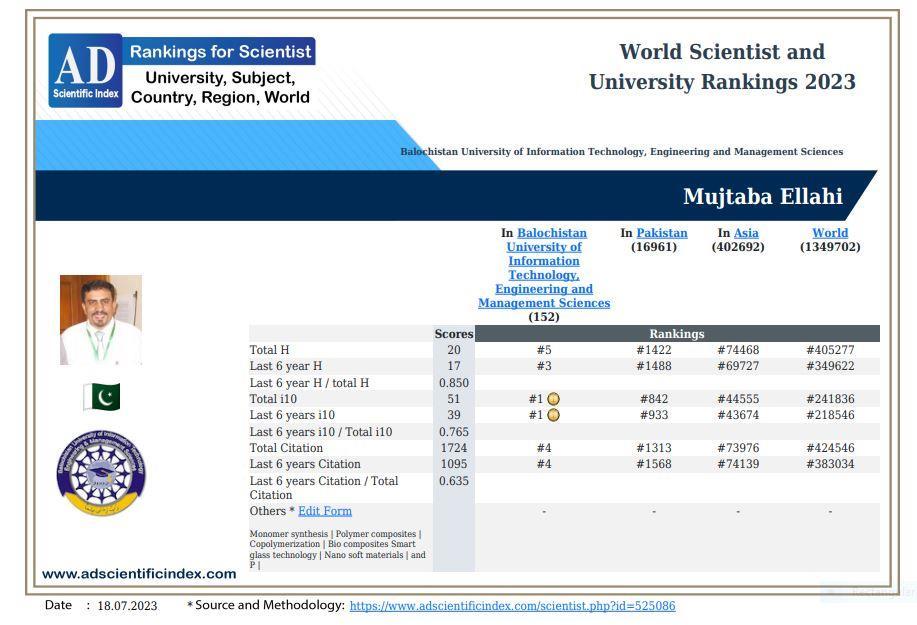Viewport: 917px width, 625px height.
Task: Click the Pakistan scientist count (16961)
Action: [654, 247]
